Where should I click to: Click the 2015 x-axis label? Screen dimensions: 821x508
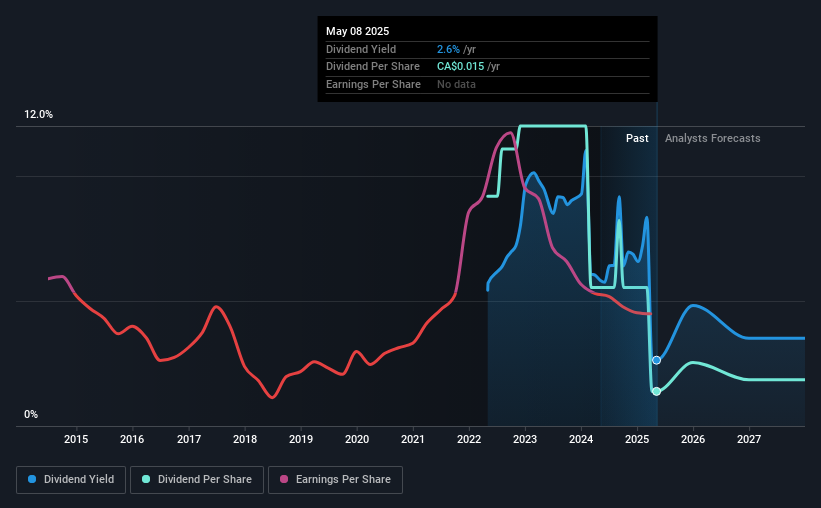click(76, 439)
